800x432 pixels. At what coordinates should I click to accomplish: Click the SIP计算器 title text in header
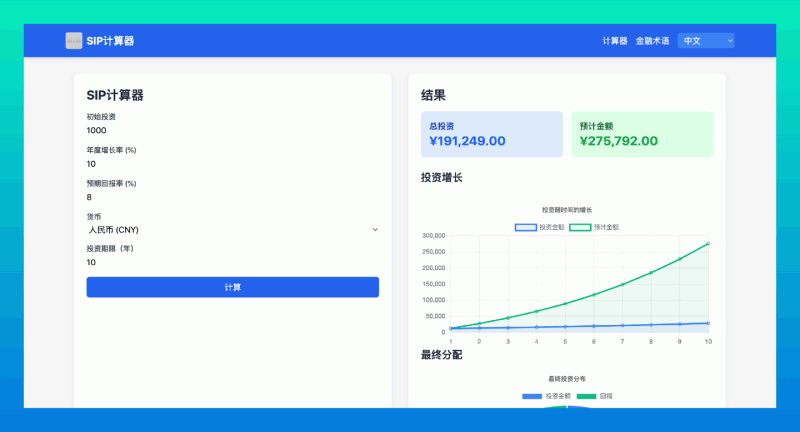110,41
